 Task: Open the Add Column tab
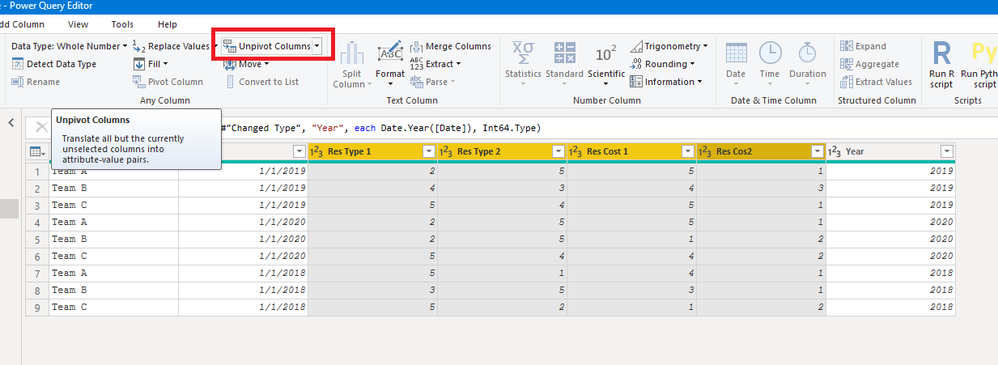click(x=23, y=24)
